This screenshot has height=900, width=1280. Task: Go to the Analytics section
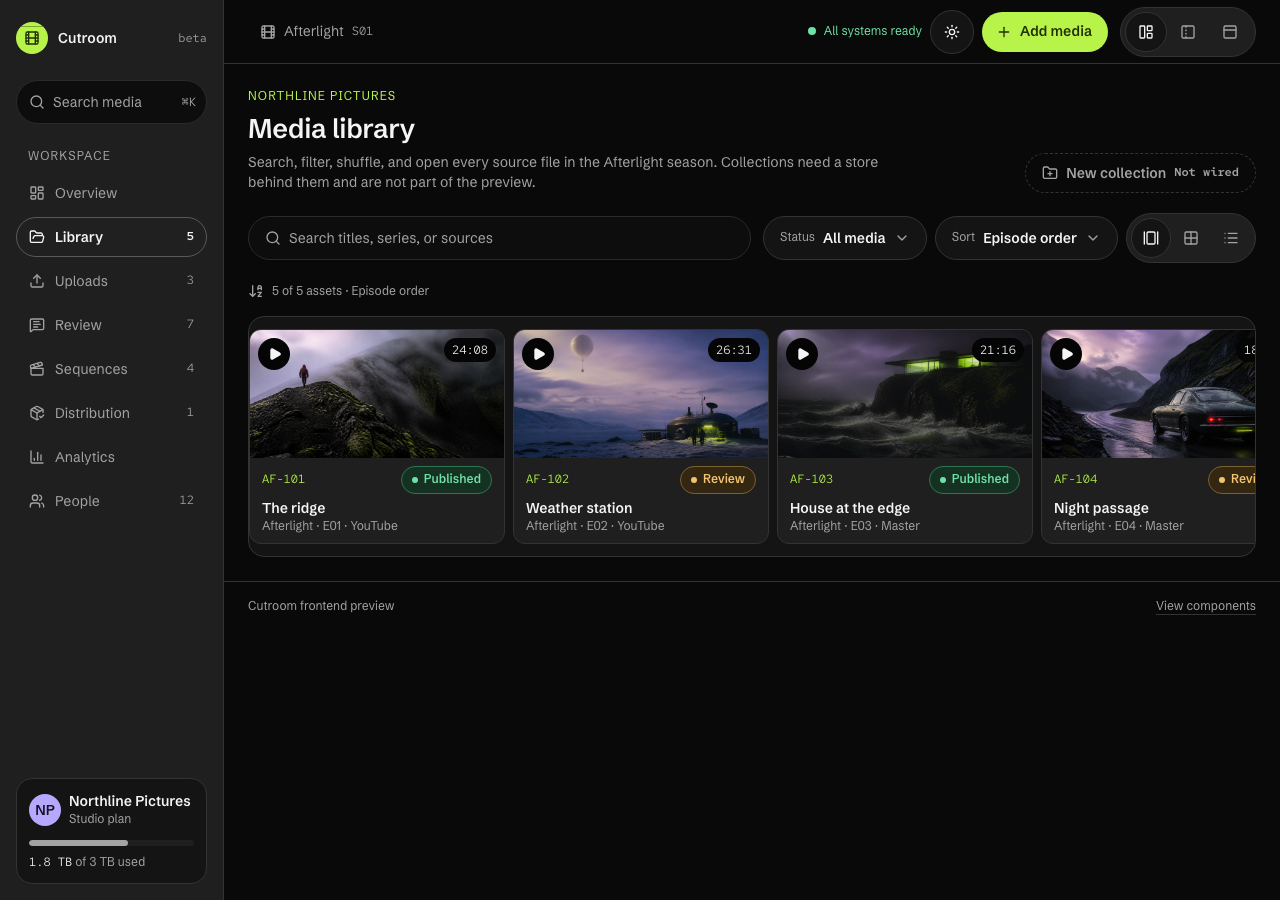pos(111,457)
